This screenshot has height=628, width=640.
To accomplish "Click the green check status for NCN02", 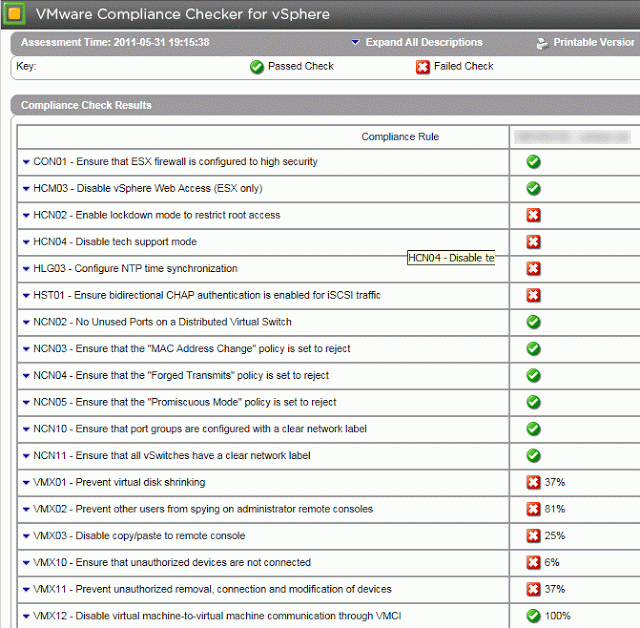I will pyautogui.click(x=533, y=322).
